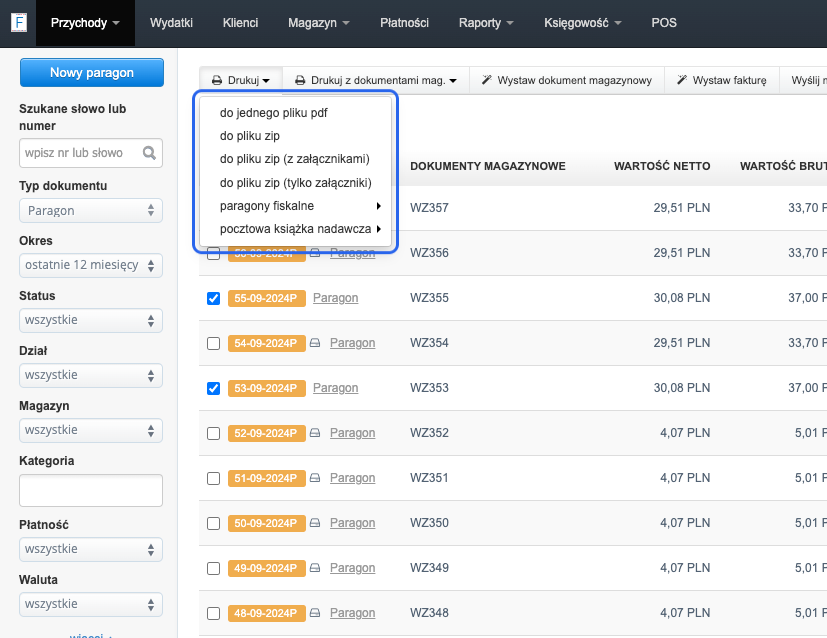Open the Księgowość menu

click(582, 23)
